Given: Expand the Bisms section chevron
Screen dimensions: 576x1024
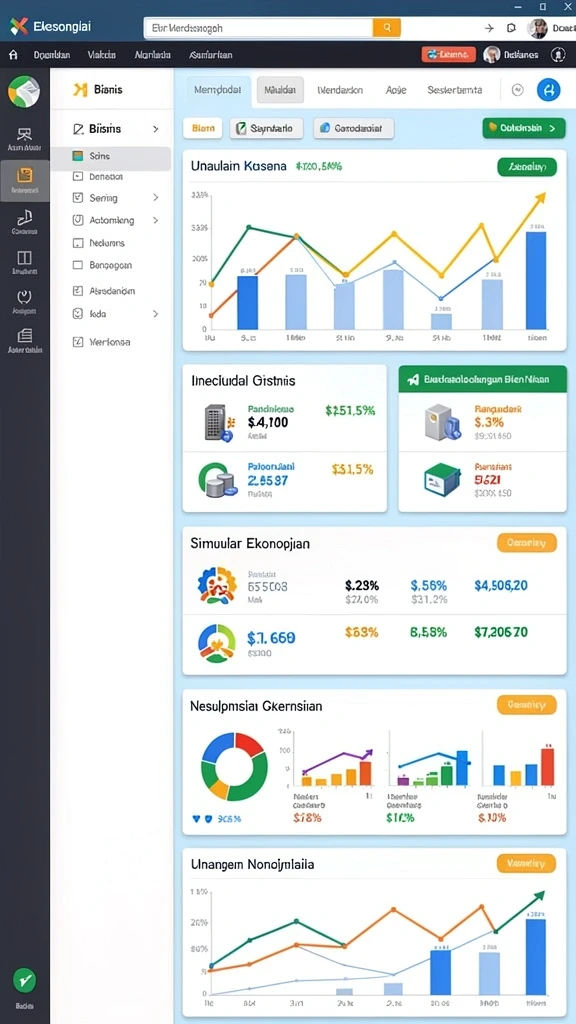Looking at the screenshot, I should click(155, 129).
